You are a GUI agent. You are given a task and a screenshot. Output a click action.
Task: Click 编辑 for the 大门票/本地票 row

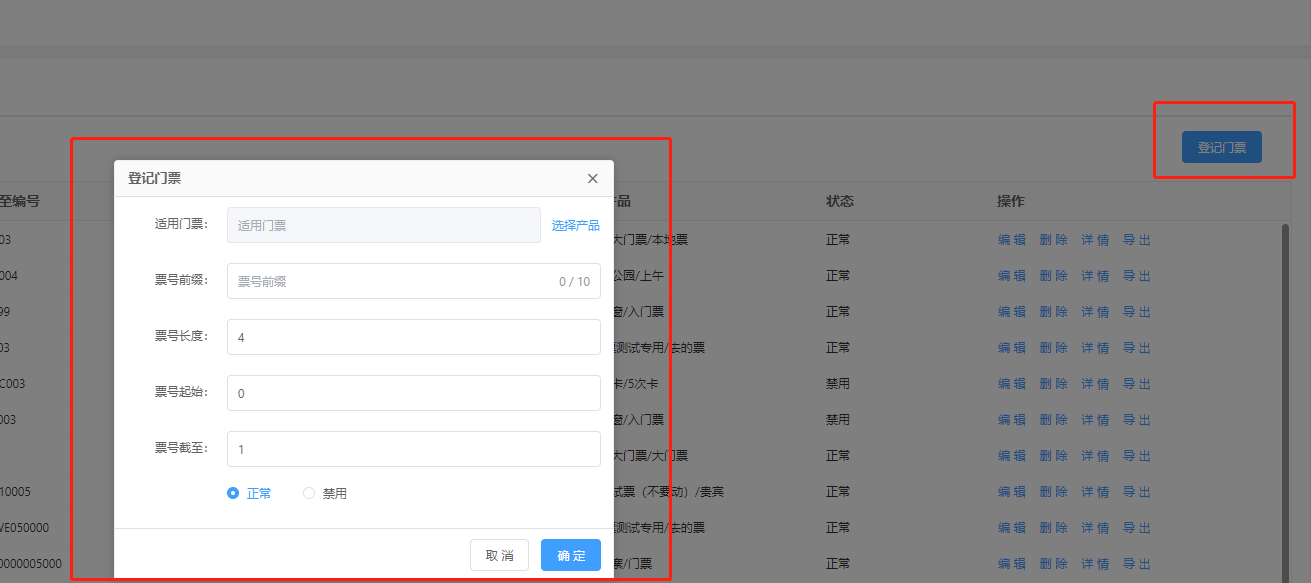pyautogui.click(x=1011, y=240)
